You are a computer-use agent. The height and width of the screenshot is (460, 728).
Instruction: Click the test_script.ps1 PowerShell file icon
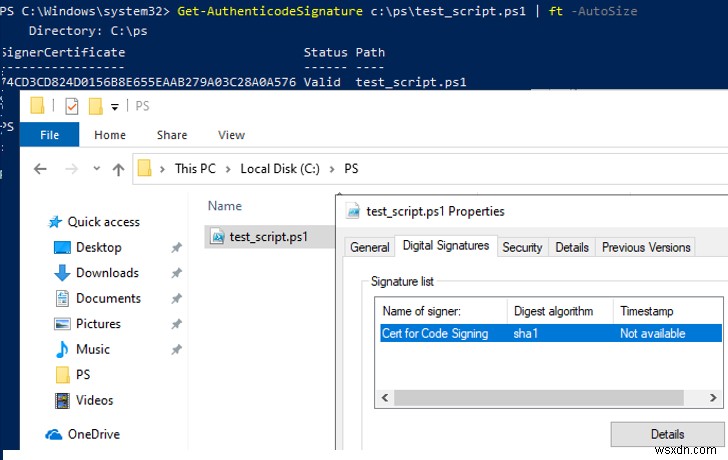217,237
